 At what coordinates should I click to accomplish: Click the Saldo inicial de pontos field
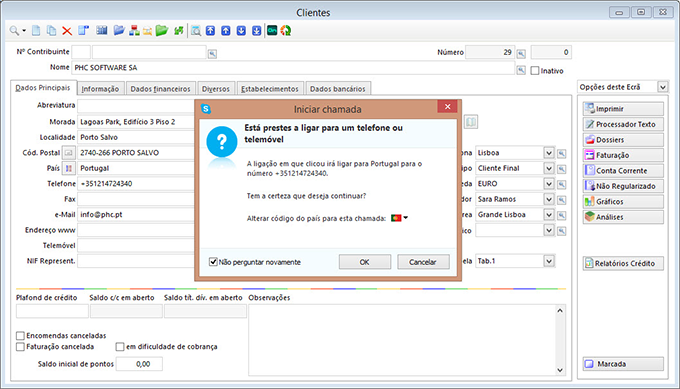[x=139, y=364]
